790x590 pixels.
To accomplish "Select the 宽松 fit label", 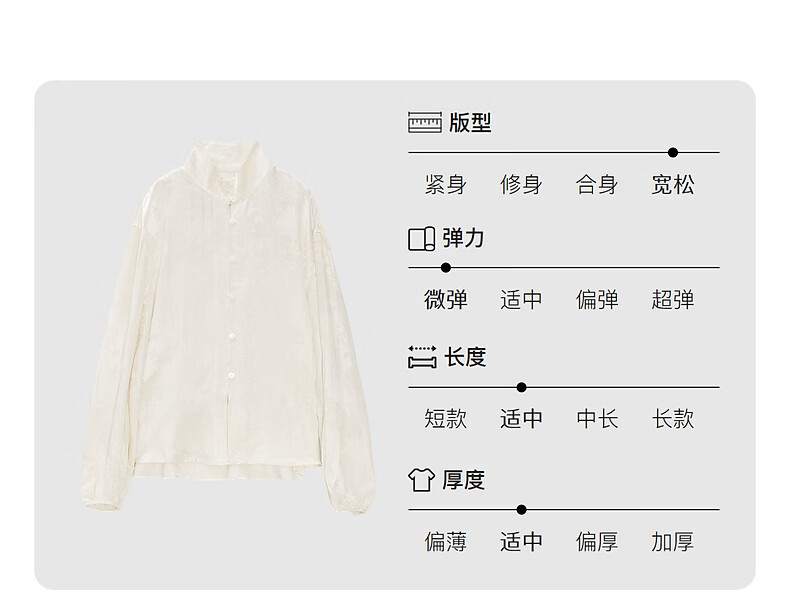I will coord(673,184).
